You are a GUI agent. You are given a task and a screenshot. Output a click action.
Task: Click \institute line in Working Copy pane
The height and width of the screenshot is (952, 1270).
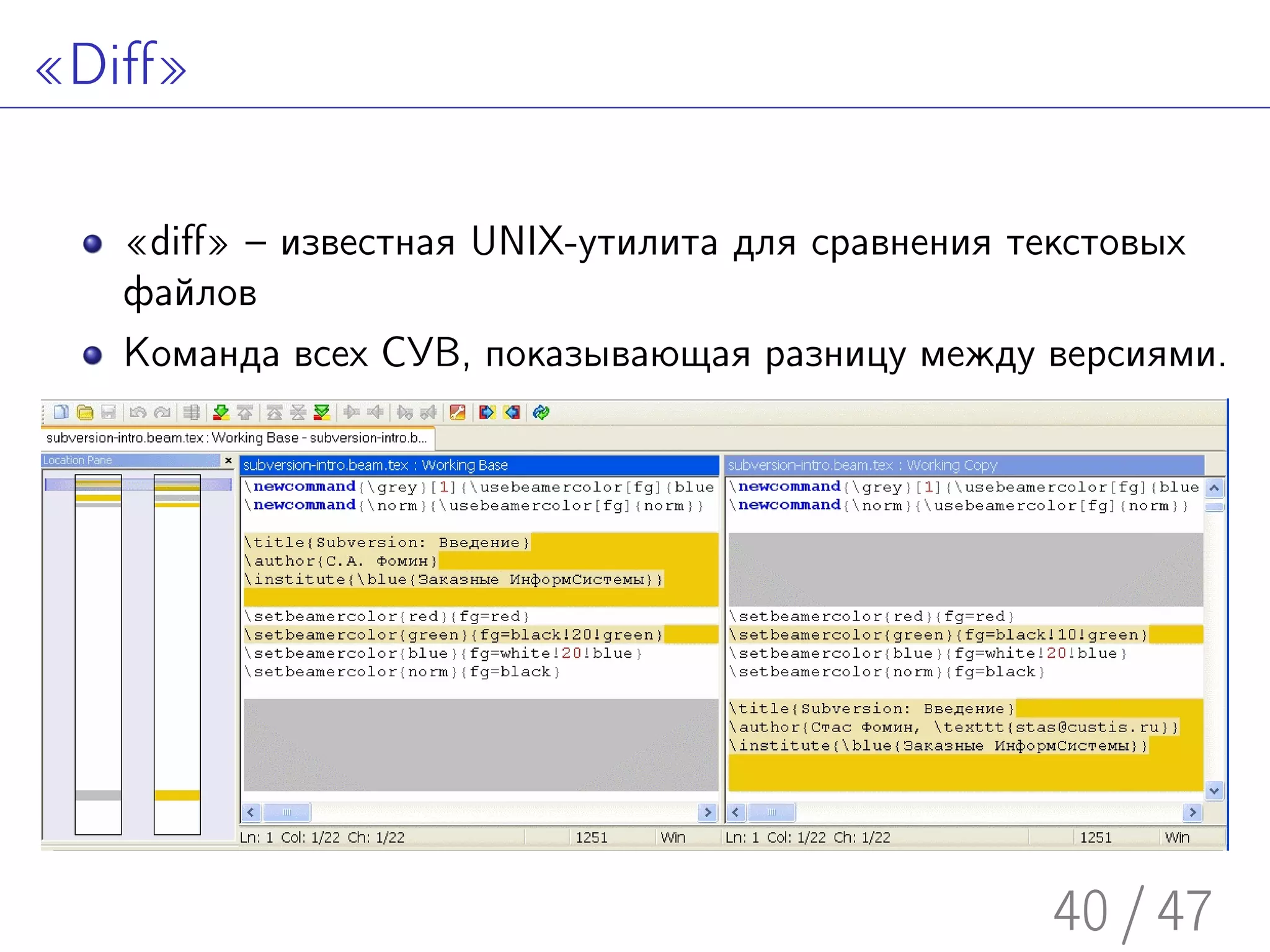tap(939, 746)
